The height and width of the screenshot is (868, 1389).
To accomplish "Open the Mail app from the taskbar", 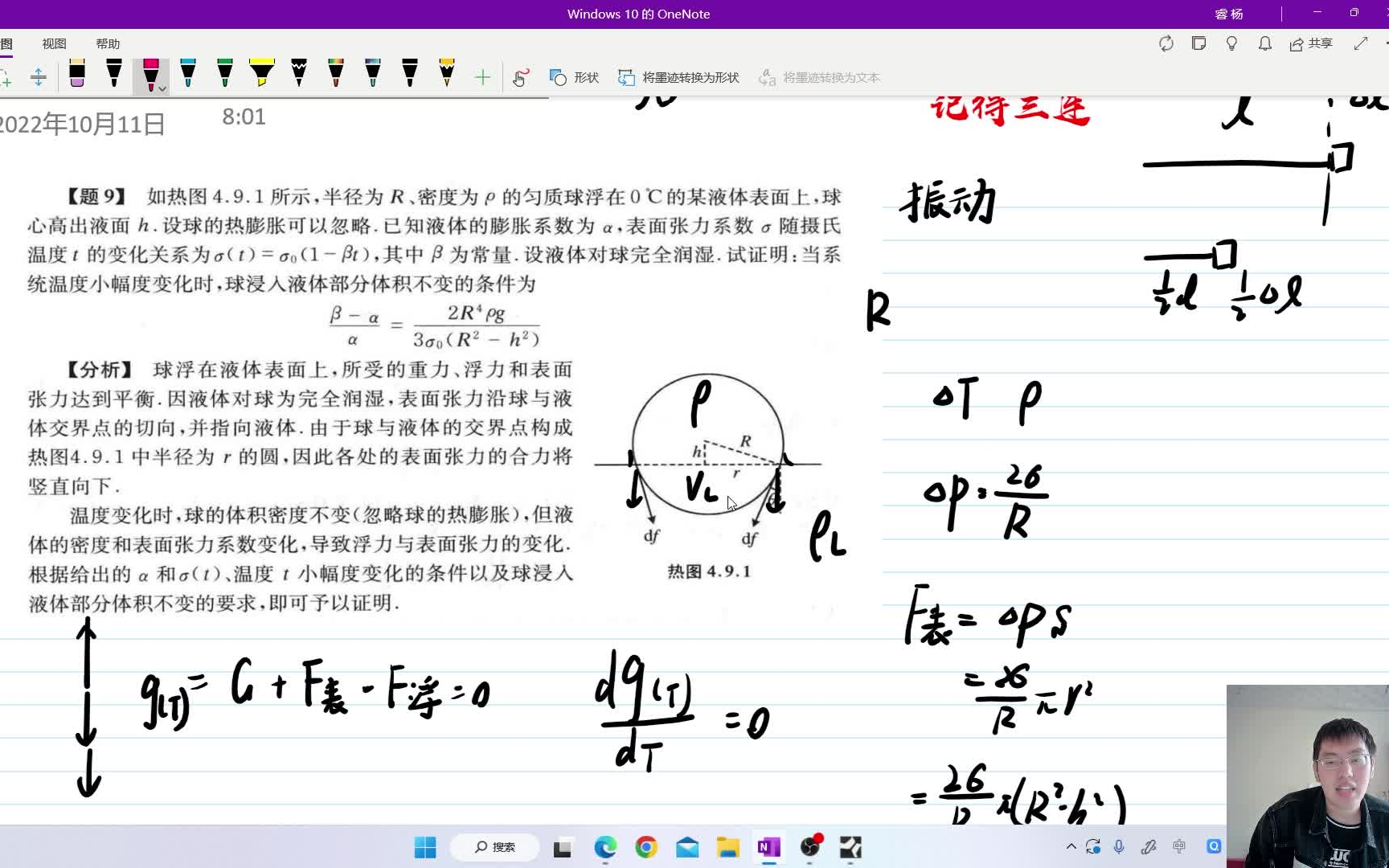I will pyautogui.click(x=687, y=847).
